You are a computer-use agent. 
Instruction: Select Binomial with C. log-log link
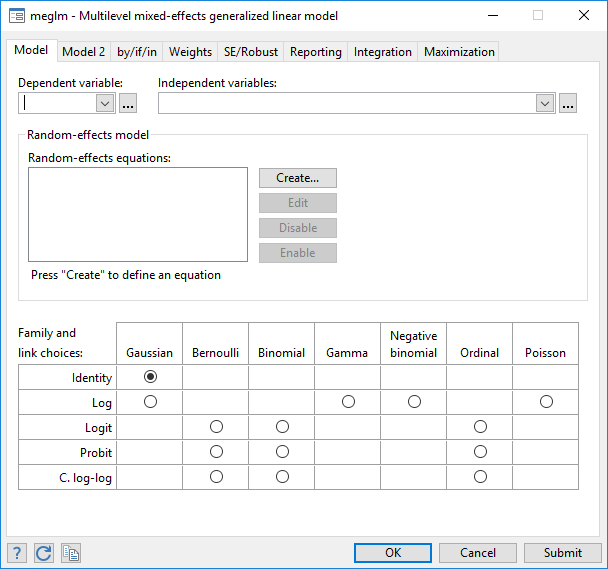(282, 477)
